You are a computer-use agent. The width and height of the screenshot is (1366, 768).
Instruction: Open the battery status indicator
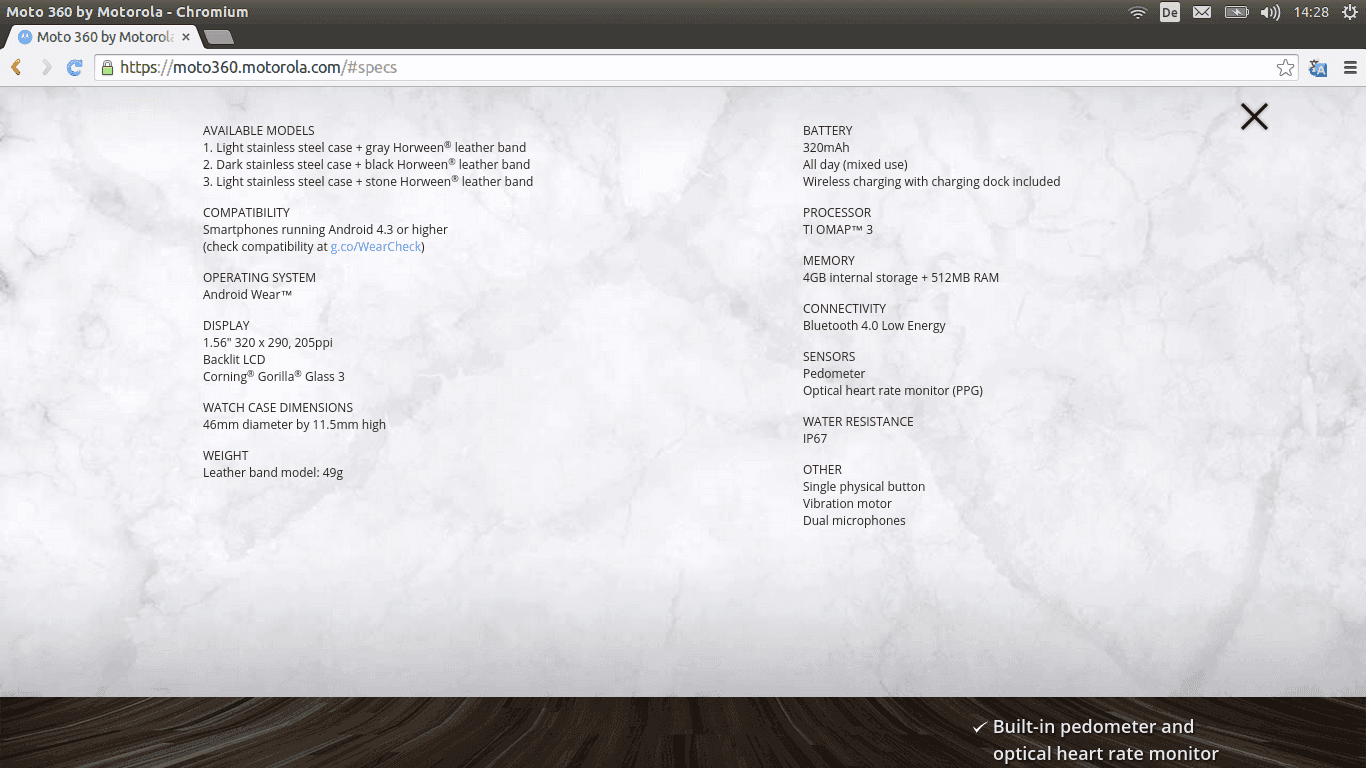coord(1237,12)
